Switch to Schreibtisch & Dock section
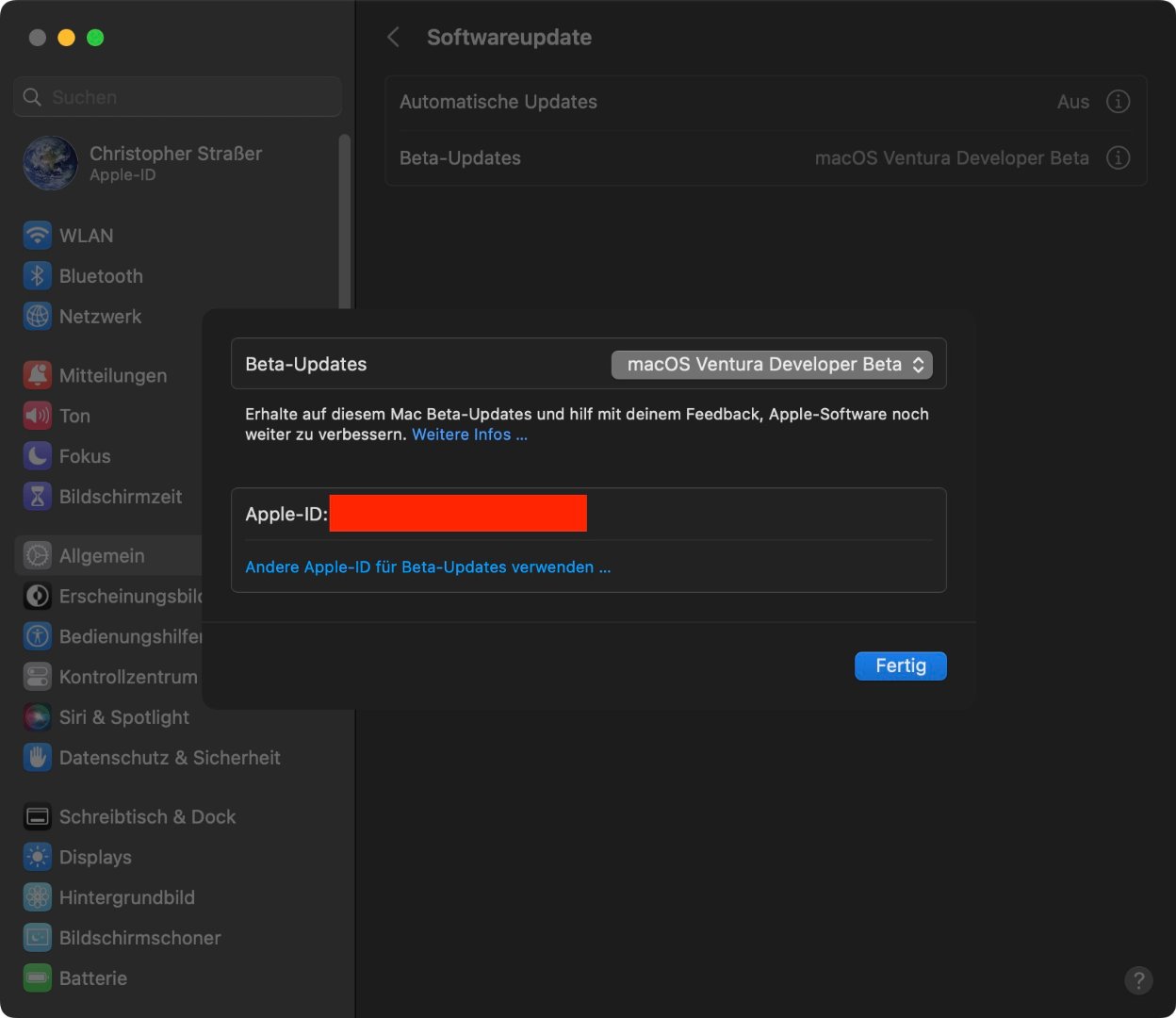The height and width of the screenshot is (1018, 1176). (x=147, y=817)
